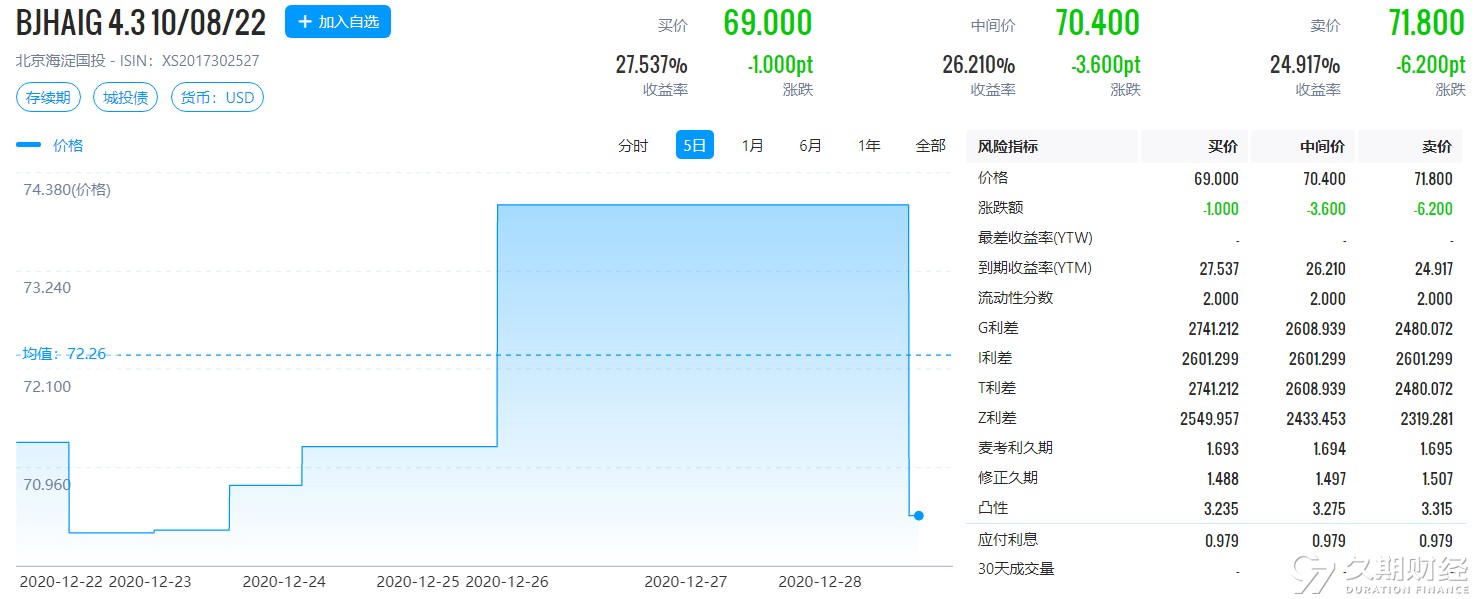Select the 修正久期 row label

(x=1008, y=478)
